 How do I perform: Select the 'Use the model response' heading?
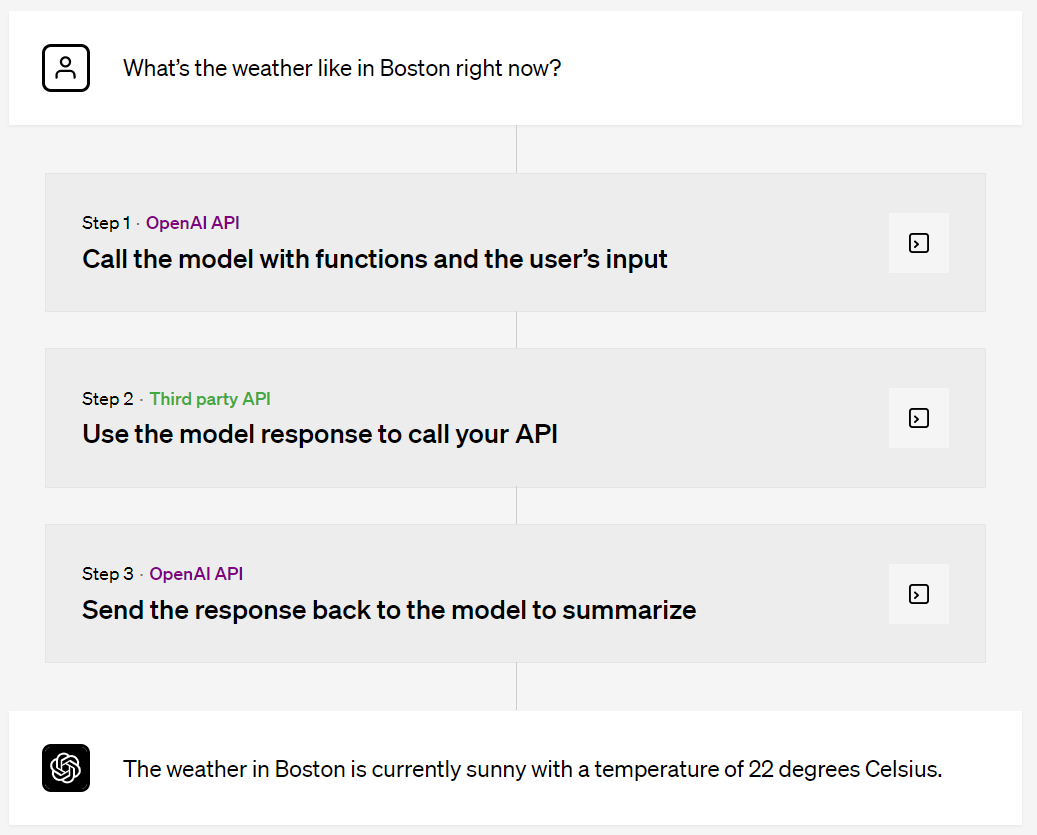coord(320,435)
